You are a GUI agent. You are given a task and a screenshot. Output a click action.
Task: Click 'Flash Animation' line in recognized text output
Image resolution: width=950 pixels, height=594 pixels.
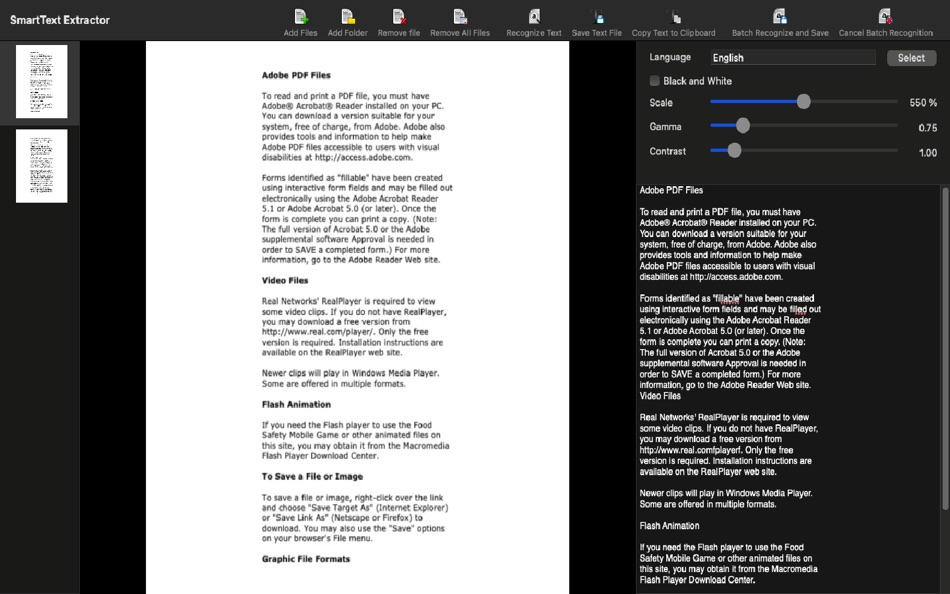click(669, 526)
